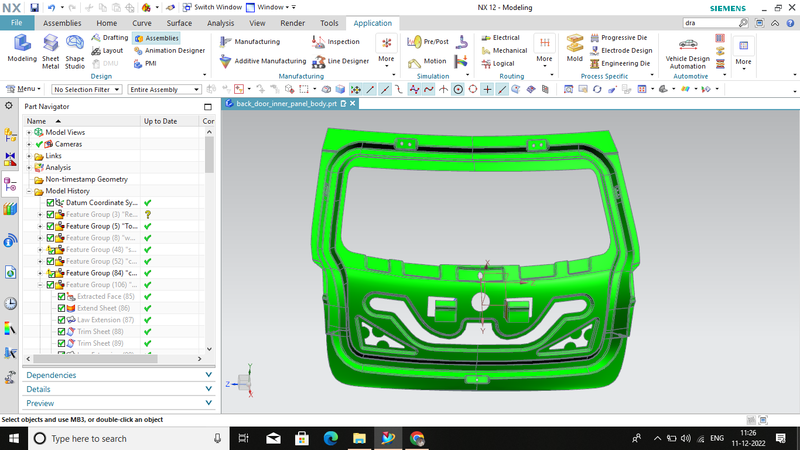Expand the Details panel

point(119,389)
